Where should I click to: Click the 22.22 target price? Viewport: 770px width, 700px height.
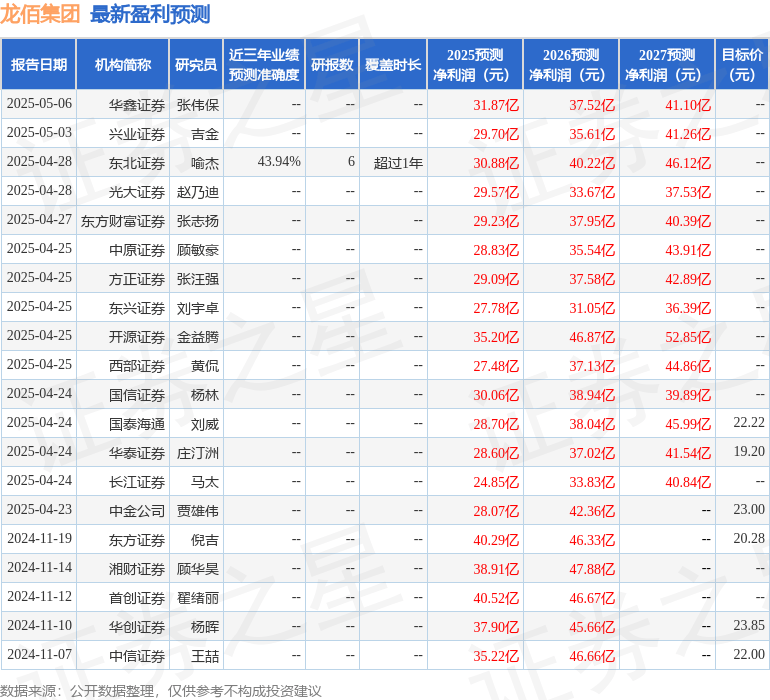[749, 422]
